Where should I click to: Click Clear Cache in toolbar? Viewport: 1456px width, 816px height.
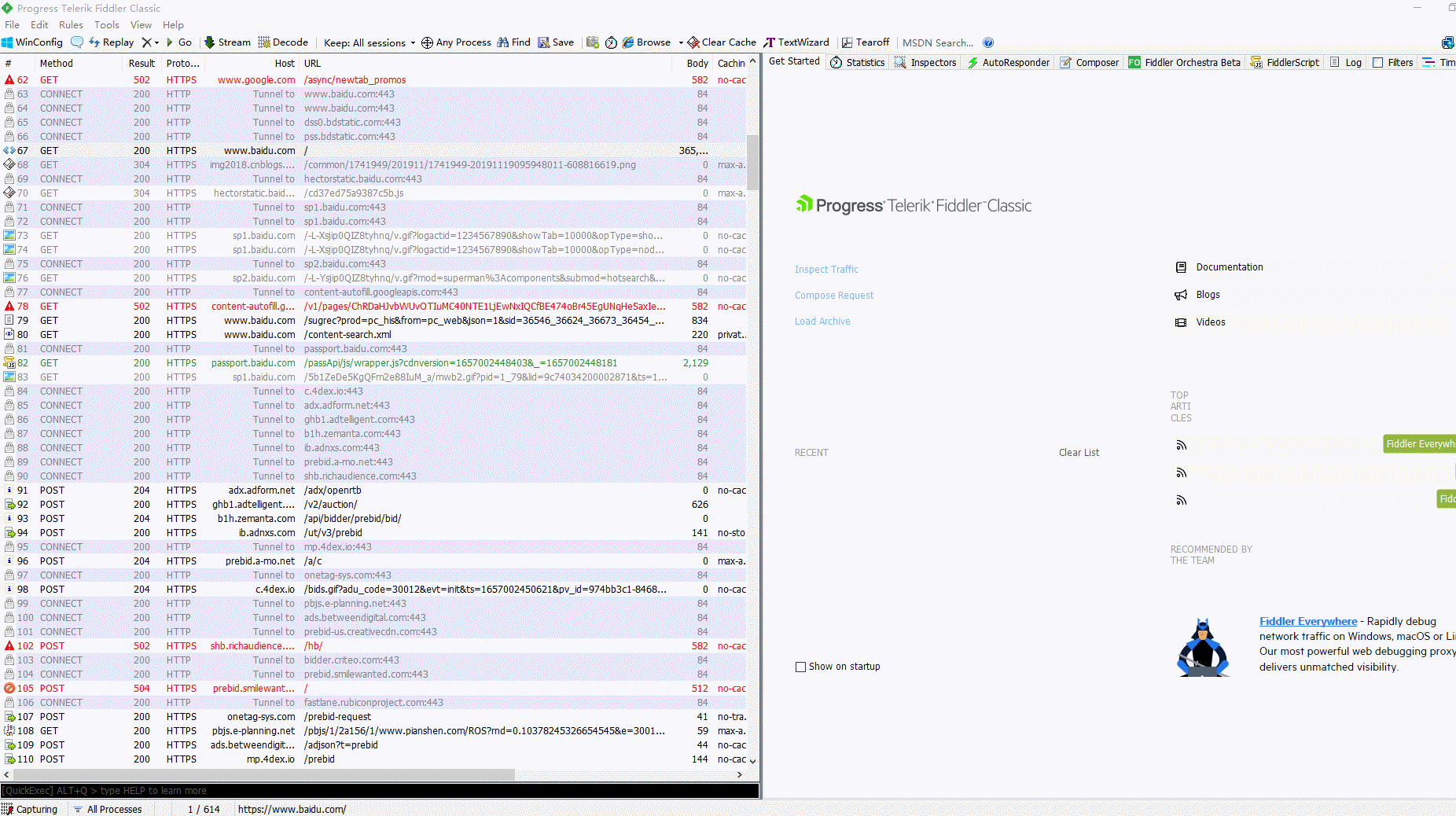tap(722, 42)
